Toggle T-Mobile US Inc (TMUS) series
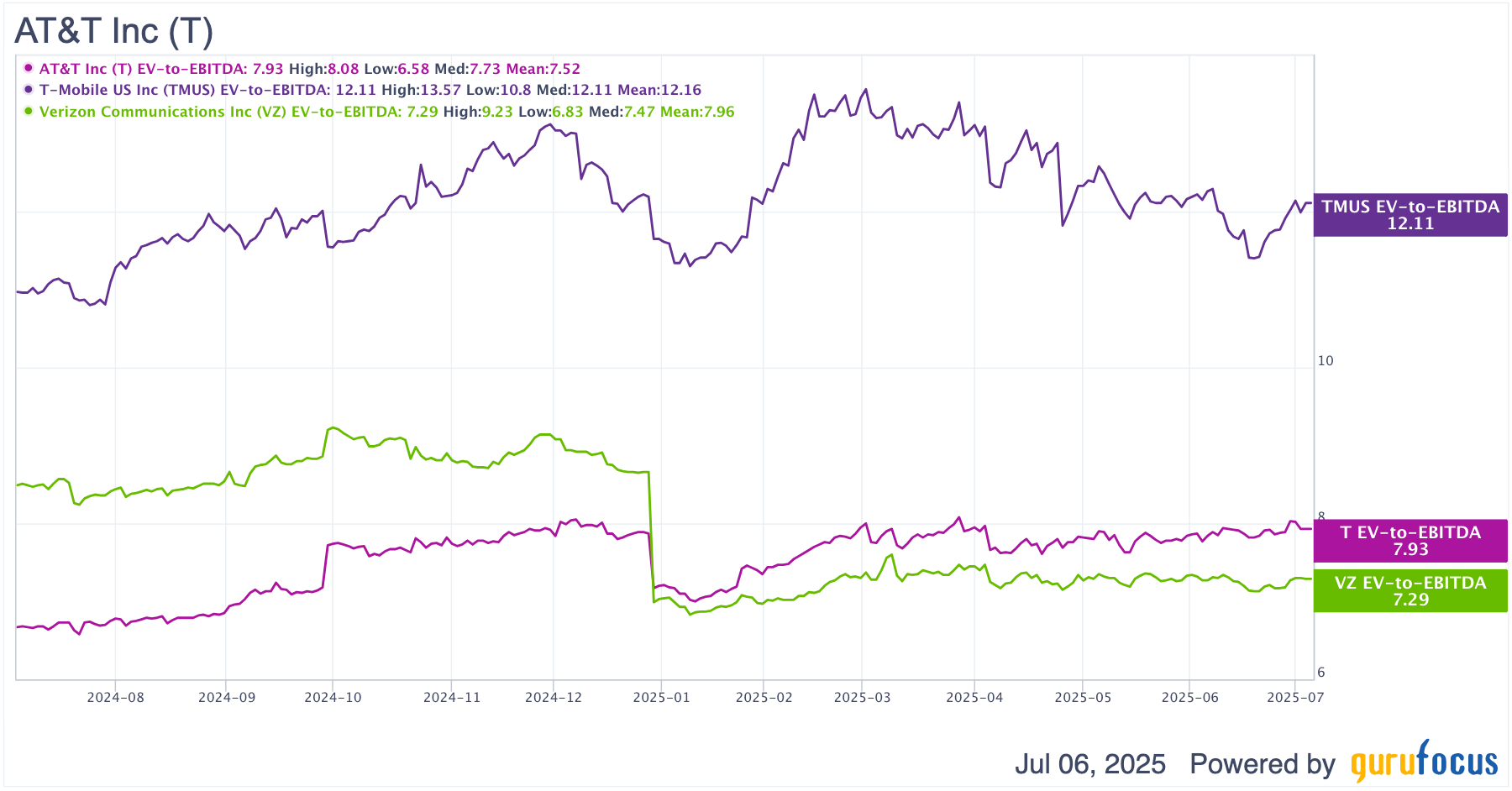This screenshot has height=791, width=1512. click(370, 90)
